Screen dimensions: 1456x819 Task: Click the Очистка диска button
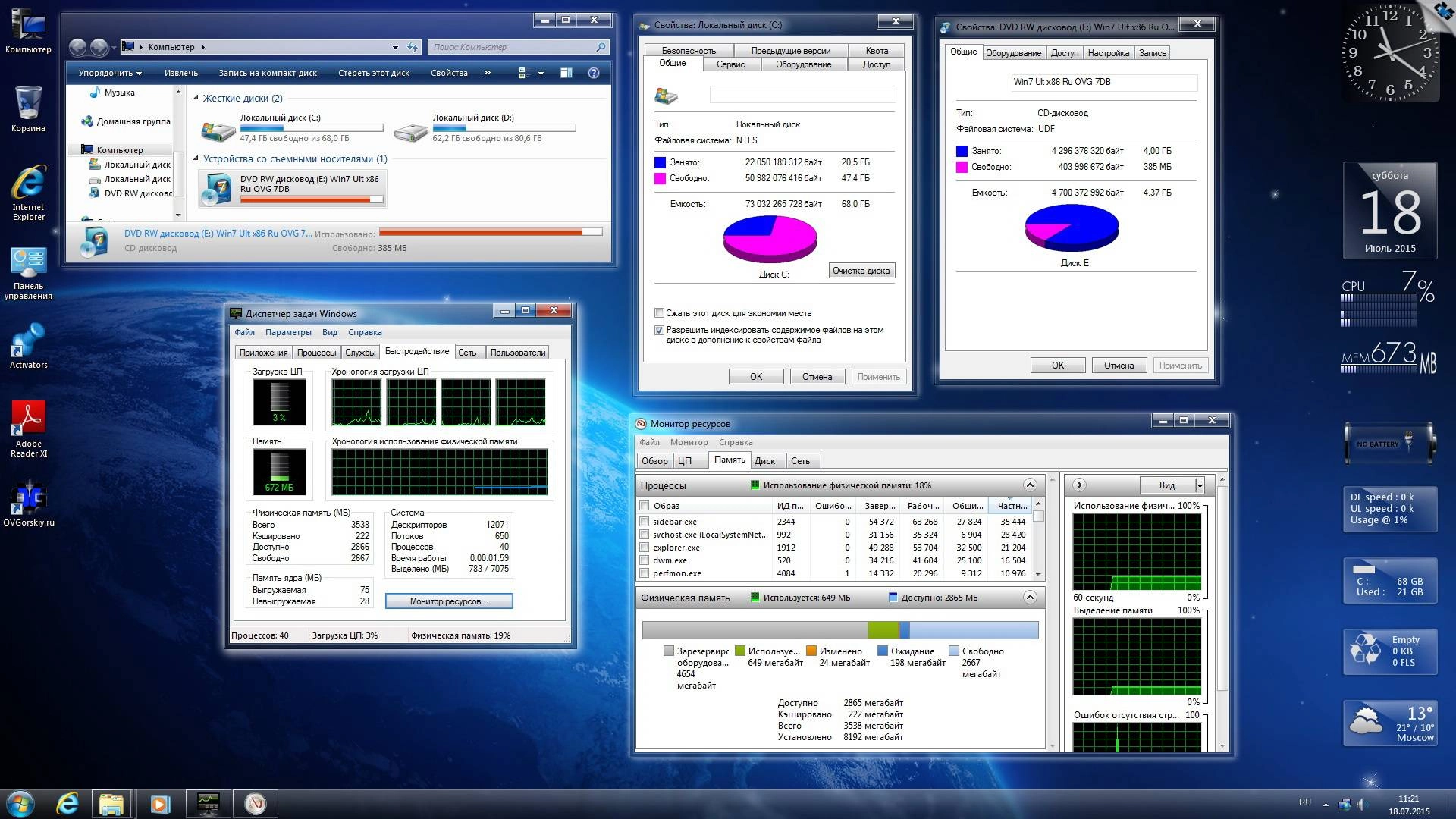coord(861,271)
